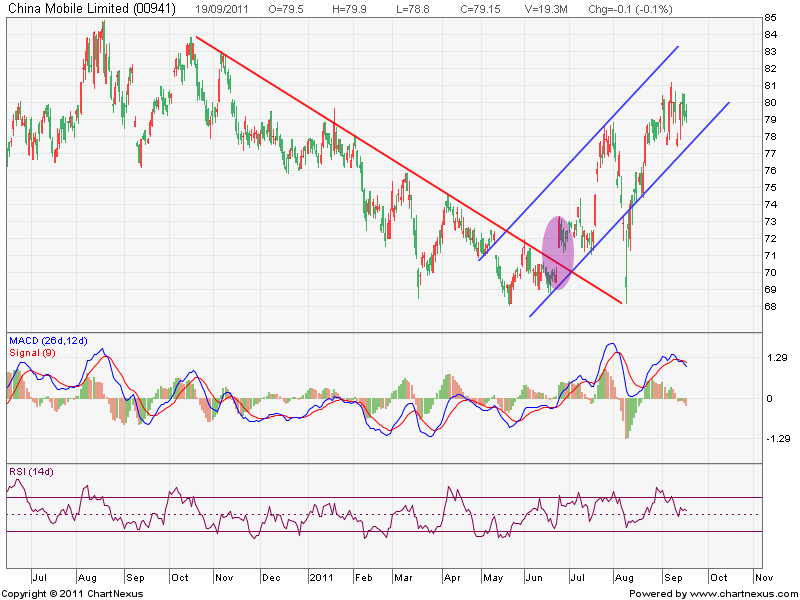The image size is (800, 600).
Task: Click the Mar label on time axis
Action: point(404,577)
